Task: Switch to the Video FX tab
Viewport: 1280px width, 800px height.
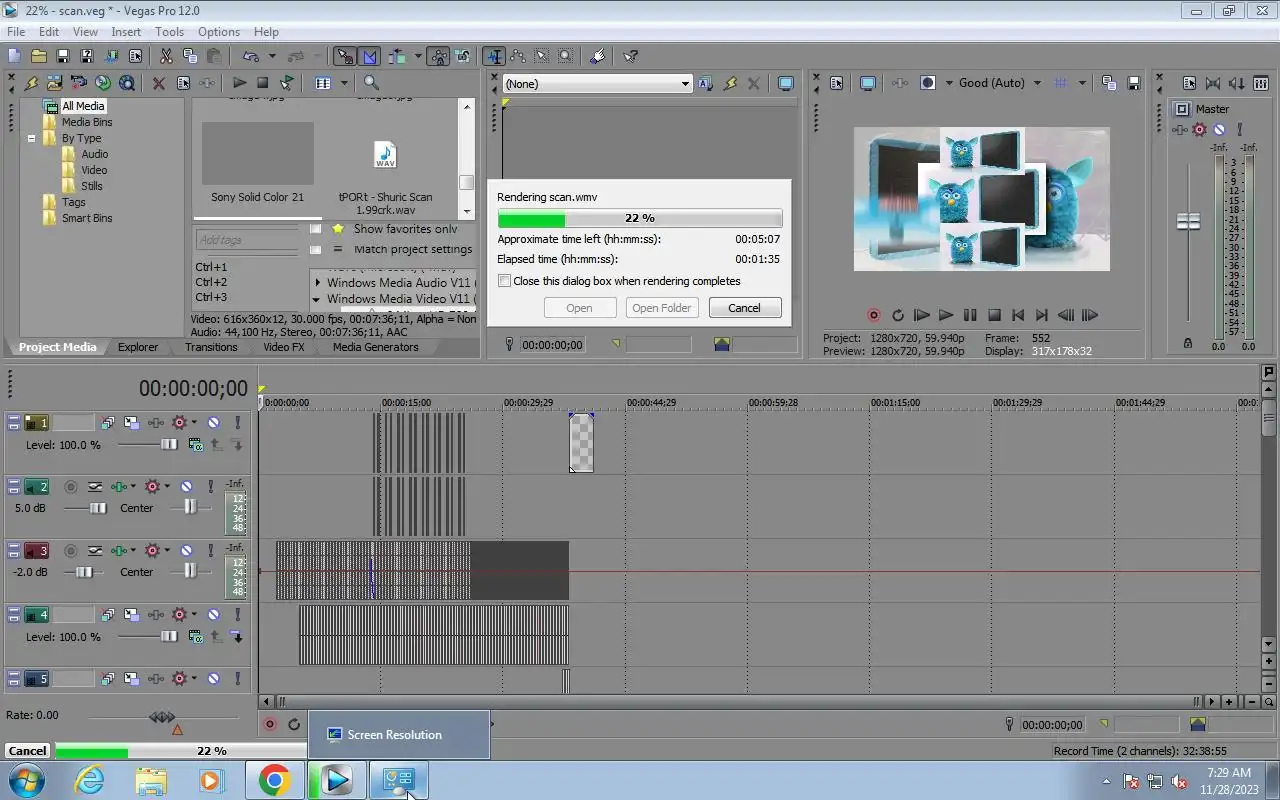Action: (283, 347)
